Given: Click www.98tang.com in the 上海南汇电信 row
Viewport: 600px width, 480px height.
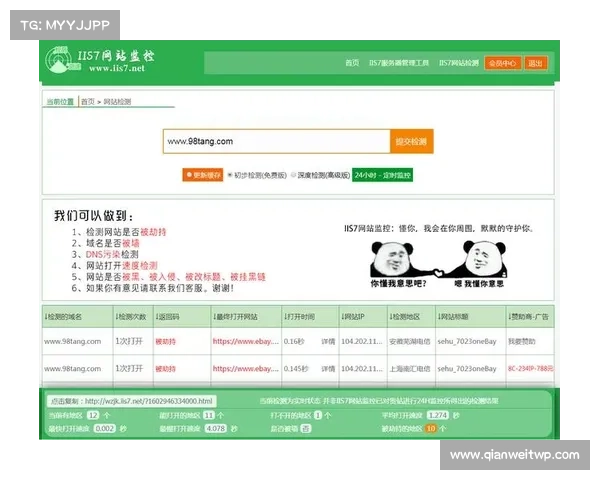Looking at the screenshot, I should tap(73, 369).
